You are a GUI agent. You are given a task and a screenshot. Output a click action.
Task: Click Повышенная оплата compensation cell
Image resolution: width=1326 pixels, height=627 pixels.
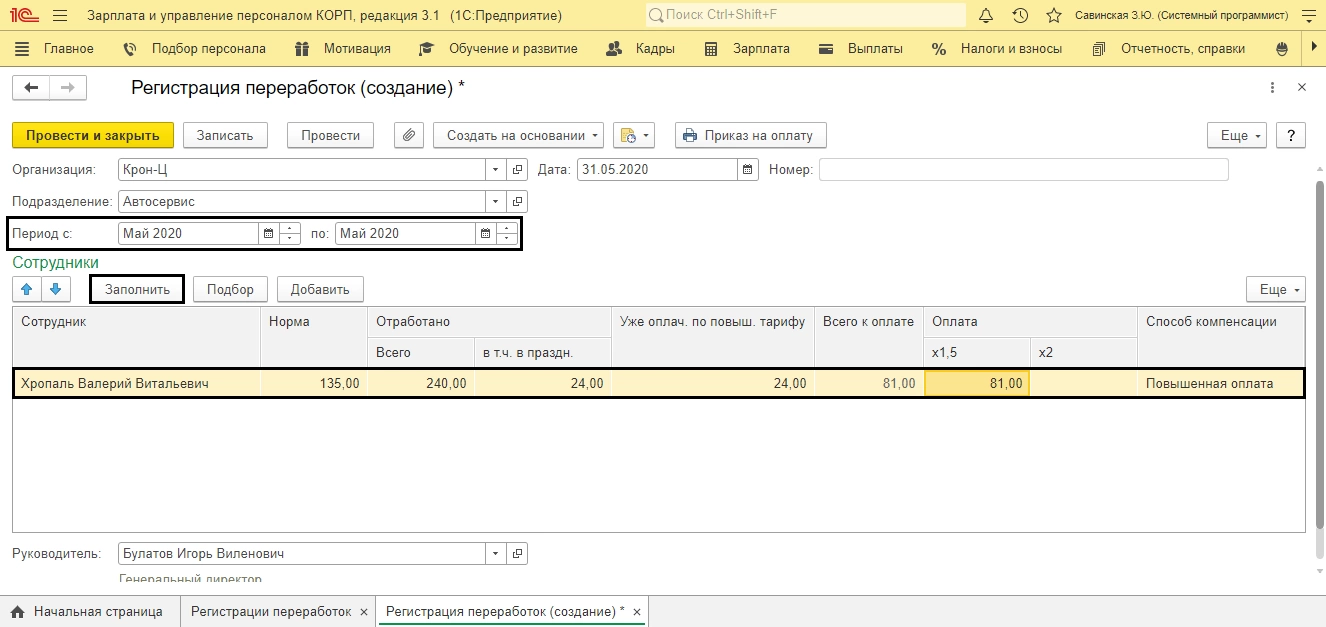click(x=1221, y=384)
